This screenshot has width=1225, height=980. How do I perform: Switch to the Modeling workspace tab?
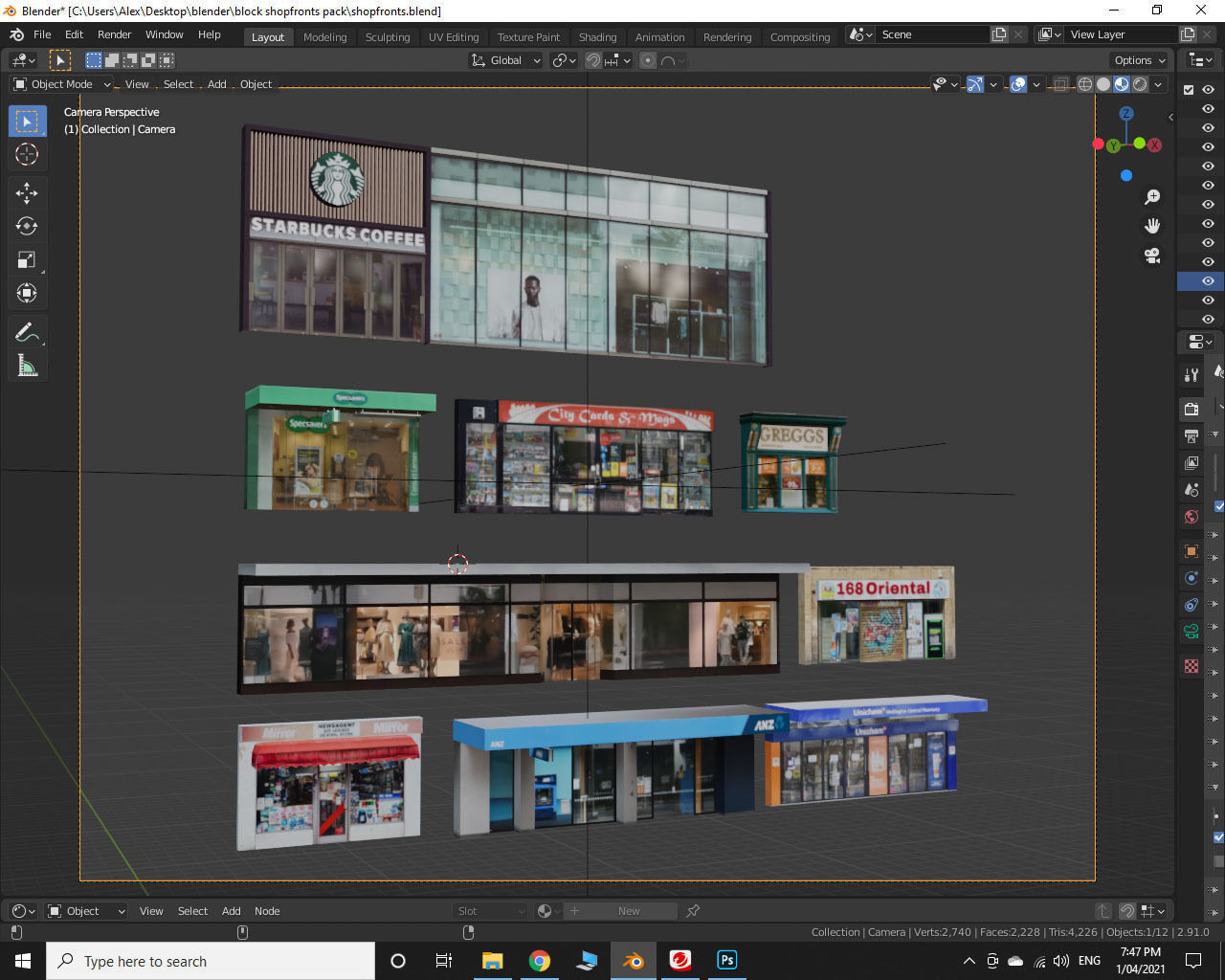tap(324, 37)
